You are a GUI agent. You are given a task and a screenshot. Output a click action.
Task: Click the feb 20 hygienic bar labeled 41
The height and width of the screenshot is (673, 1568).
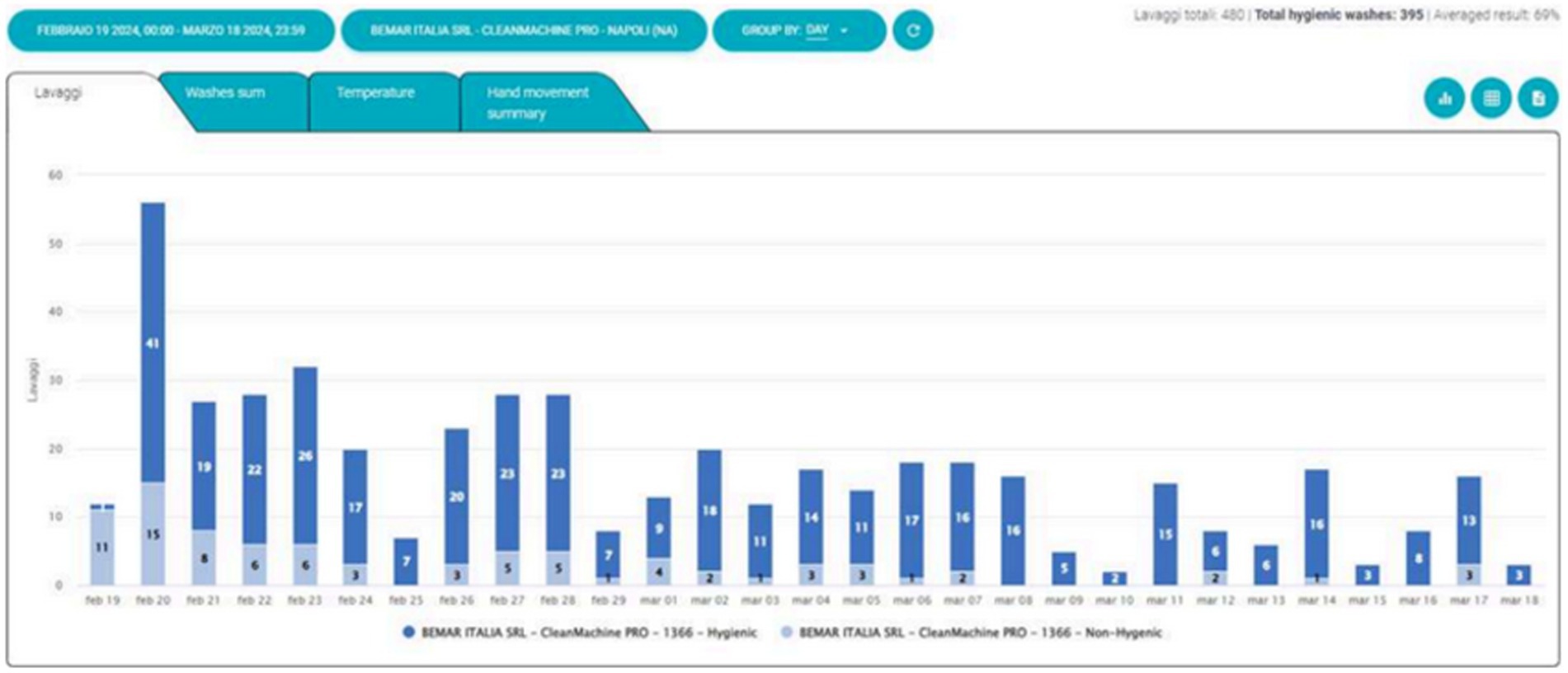[x=153, y=342]
